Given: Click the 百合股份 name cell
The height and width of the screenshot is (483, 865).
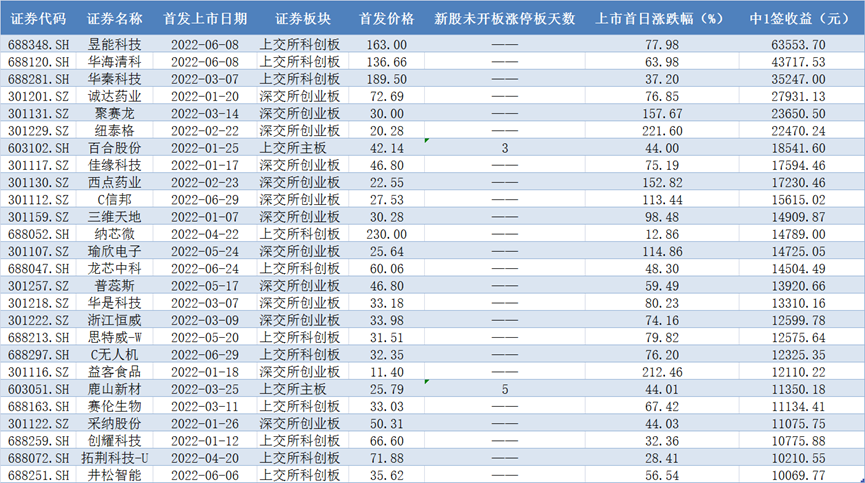Looking at the screenshot, I should (114, 148).
